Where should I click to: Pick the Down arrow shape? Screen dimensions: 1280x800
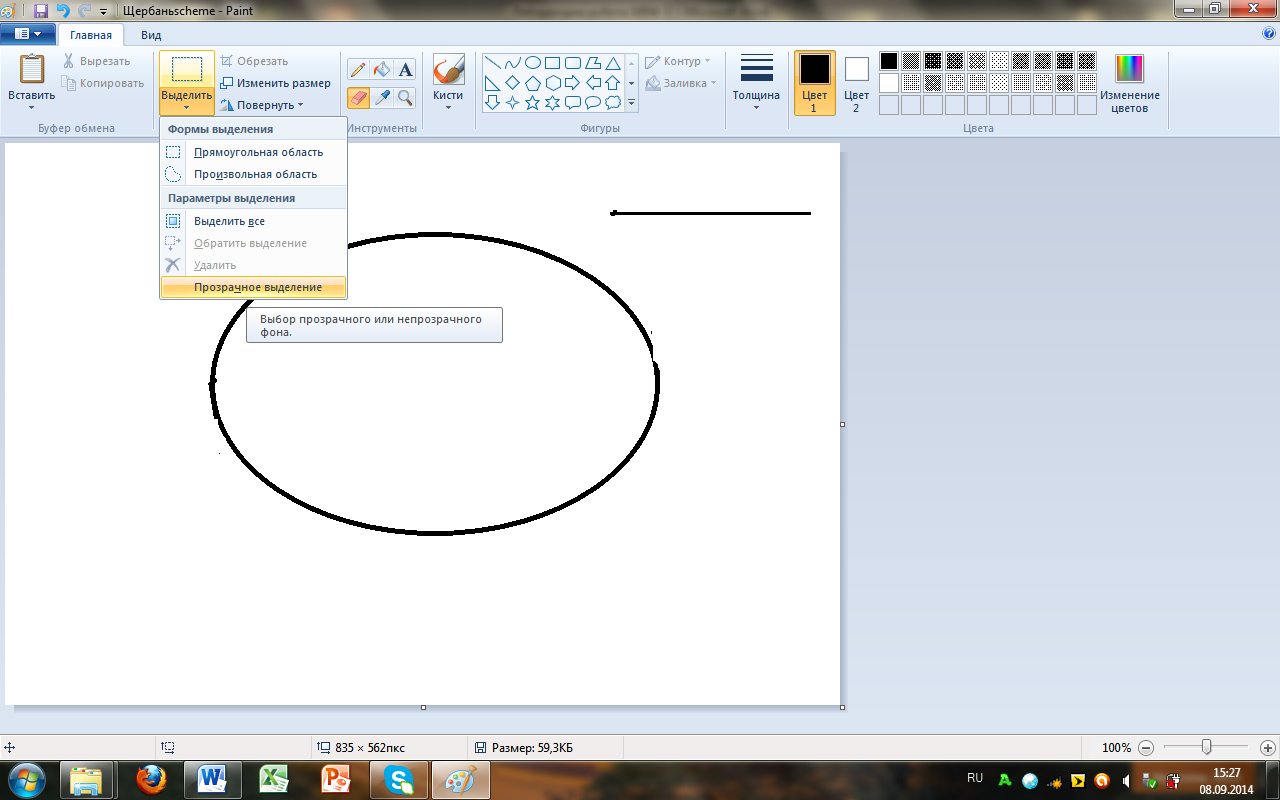(x=493, y=103)
